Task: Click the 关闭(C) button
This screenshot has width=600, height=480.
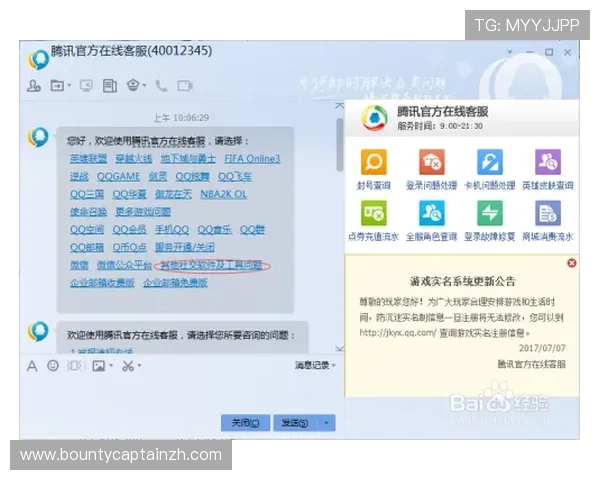Action: point(245,423)
